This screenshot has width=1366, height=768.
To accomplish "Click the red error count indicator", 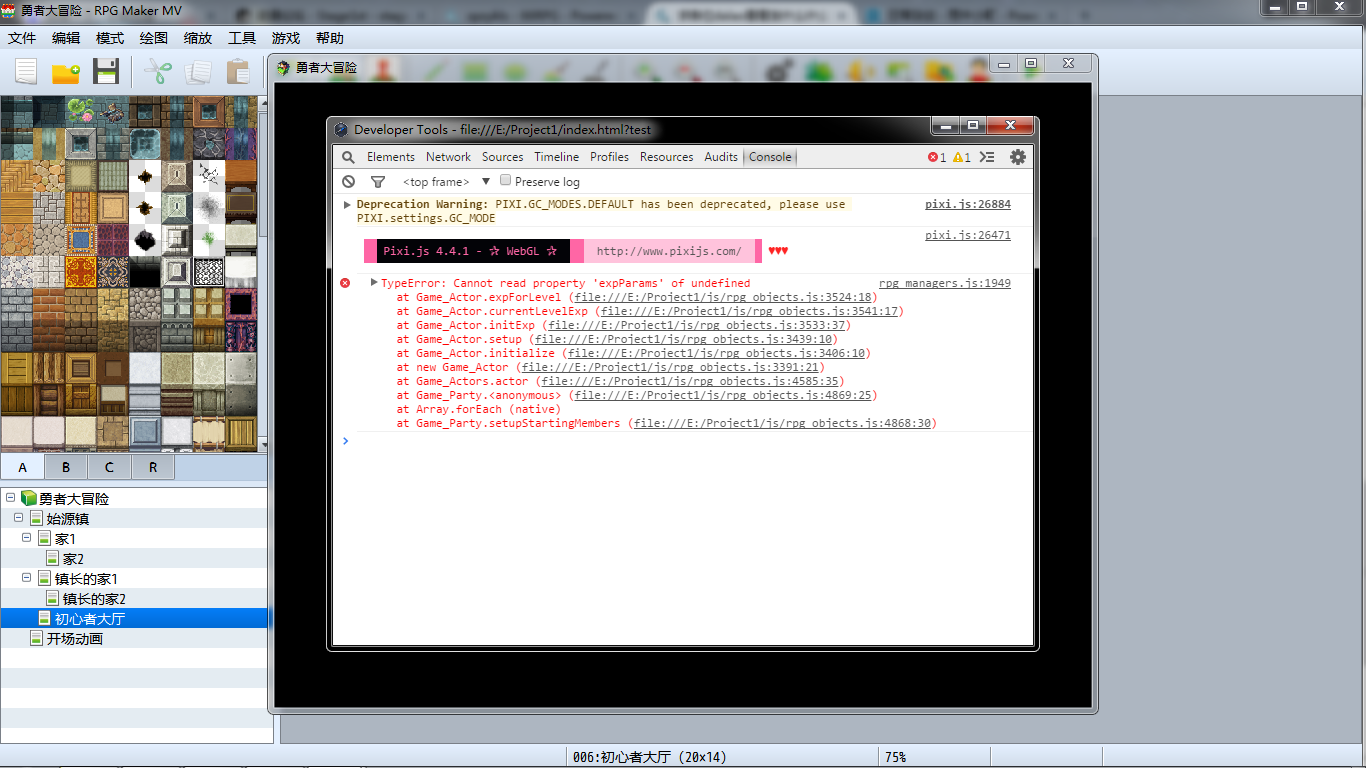I will [x=937, y=157].
